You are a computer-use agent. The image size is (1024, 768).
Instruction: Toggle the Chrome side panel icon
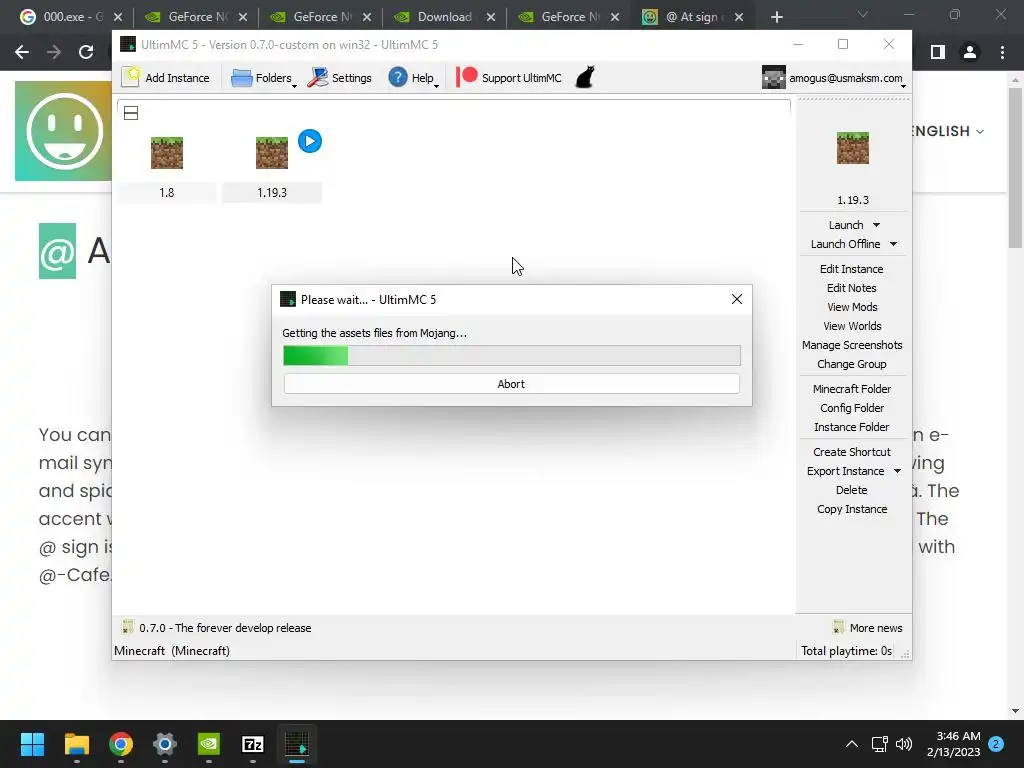(x=938, y=52)
